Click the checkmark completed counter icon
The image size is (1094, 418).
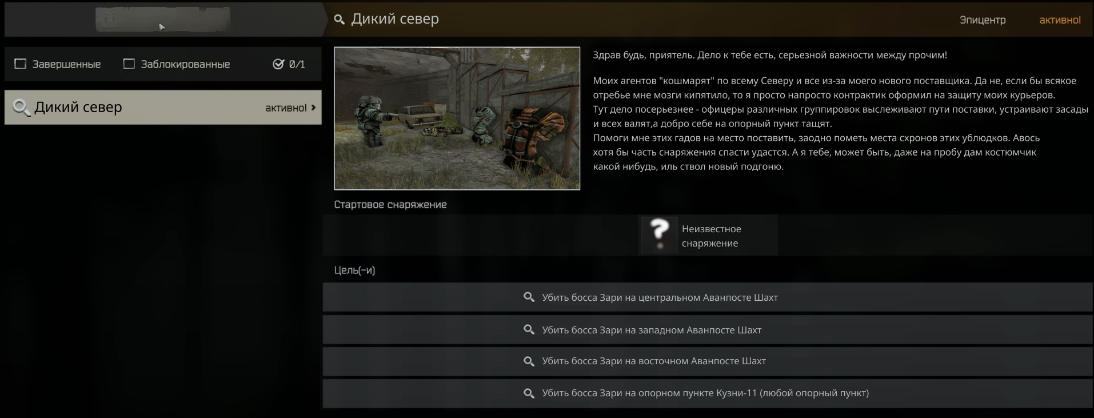point(278,64)
